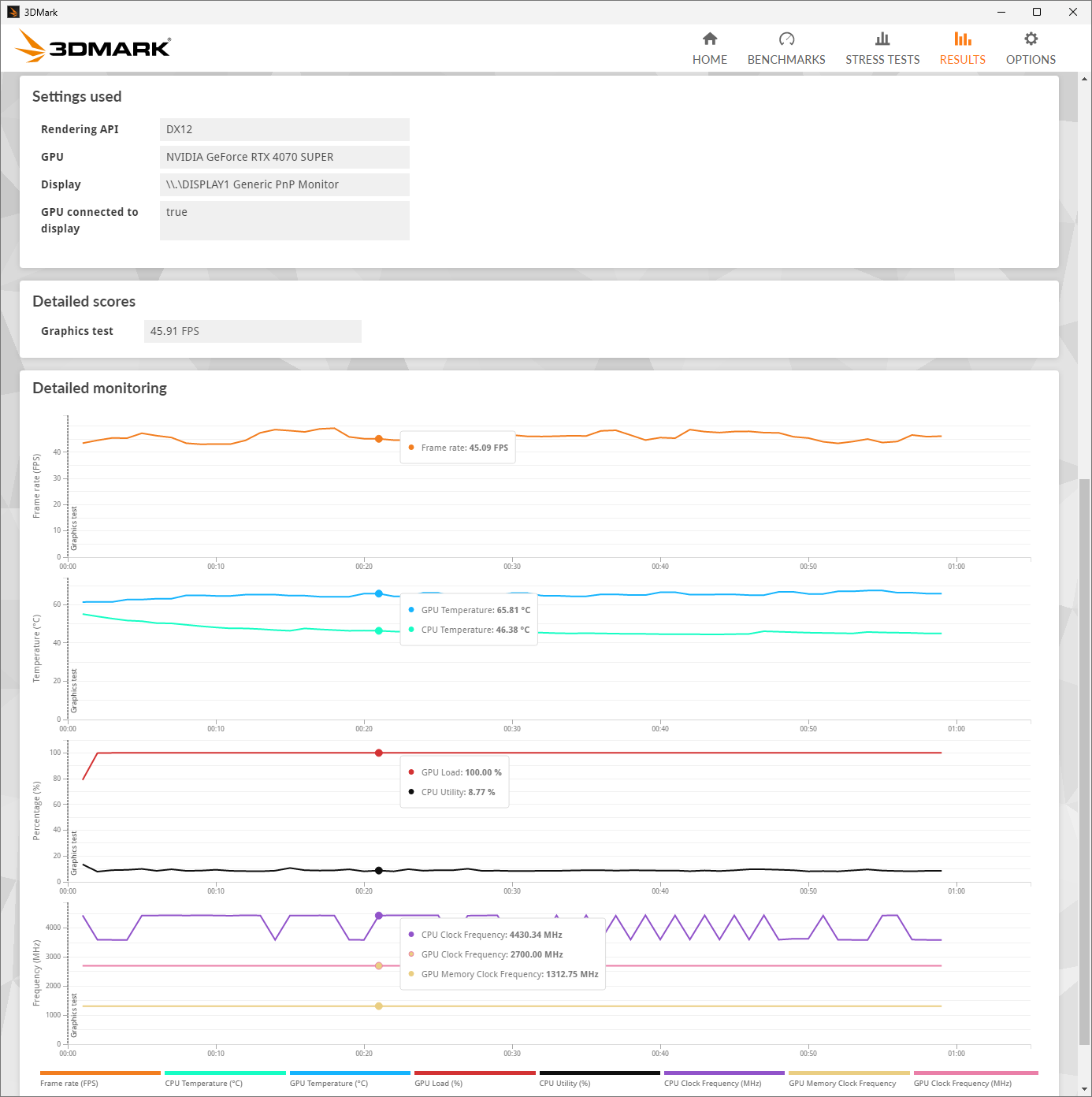
Task: Click the NVIDIA GeForce RTX 4070 SUPER value
Action: (284, 157)
